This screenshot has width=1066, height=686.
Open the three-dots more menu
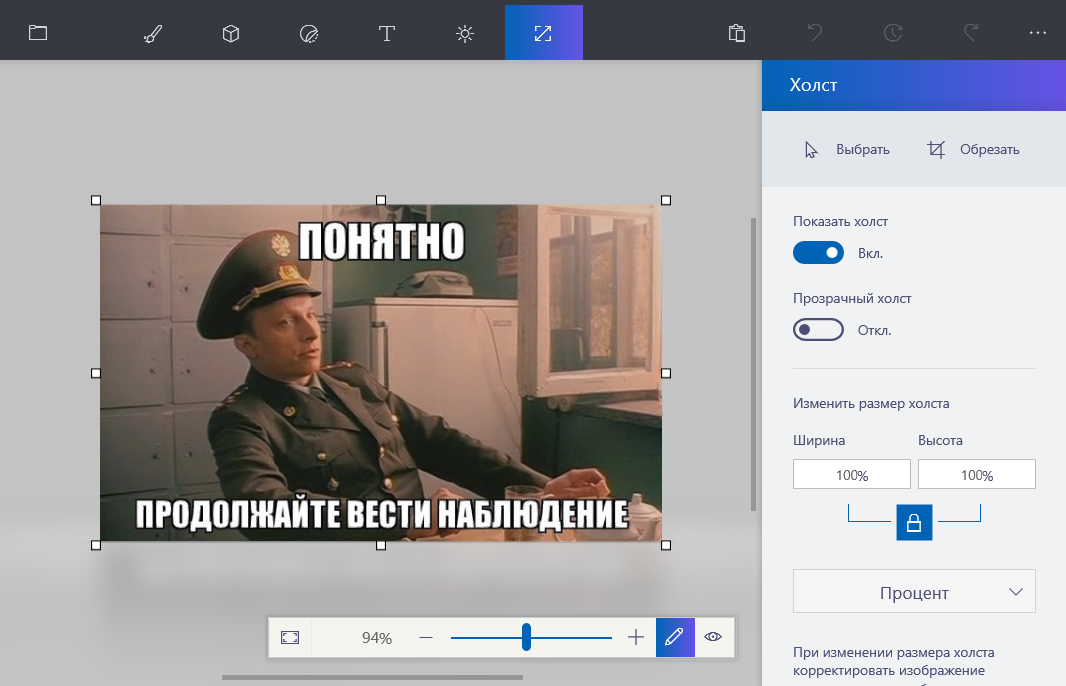pyautogui.click(x=1037, y=33)
